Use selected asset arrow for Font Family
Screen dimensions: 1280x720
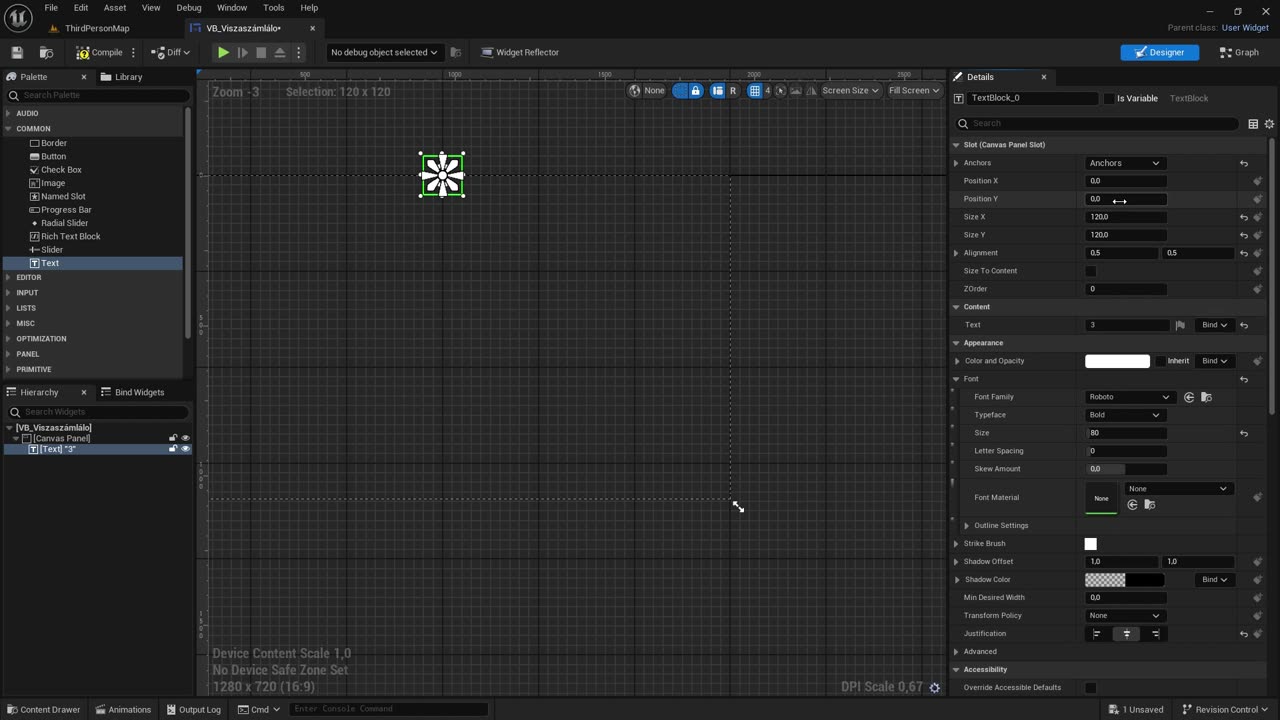click(1189, 397)
